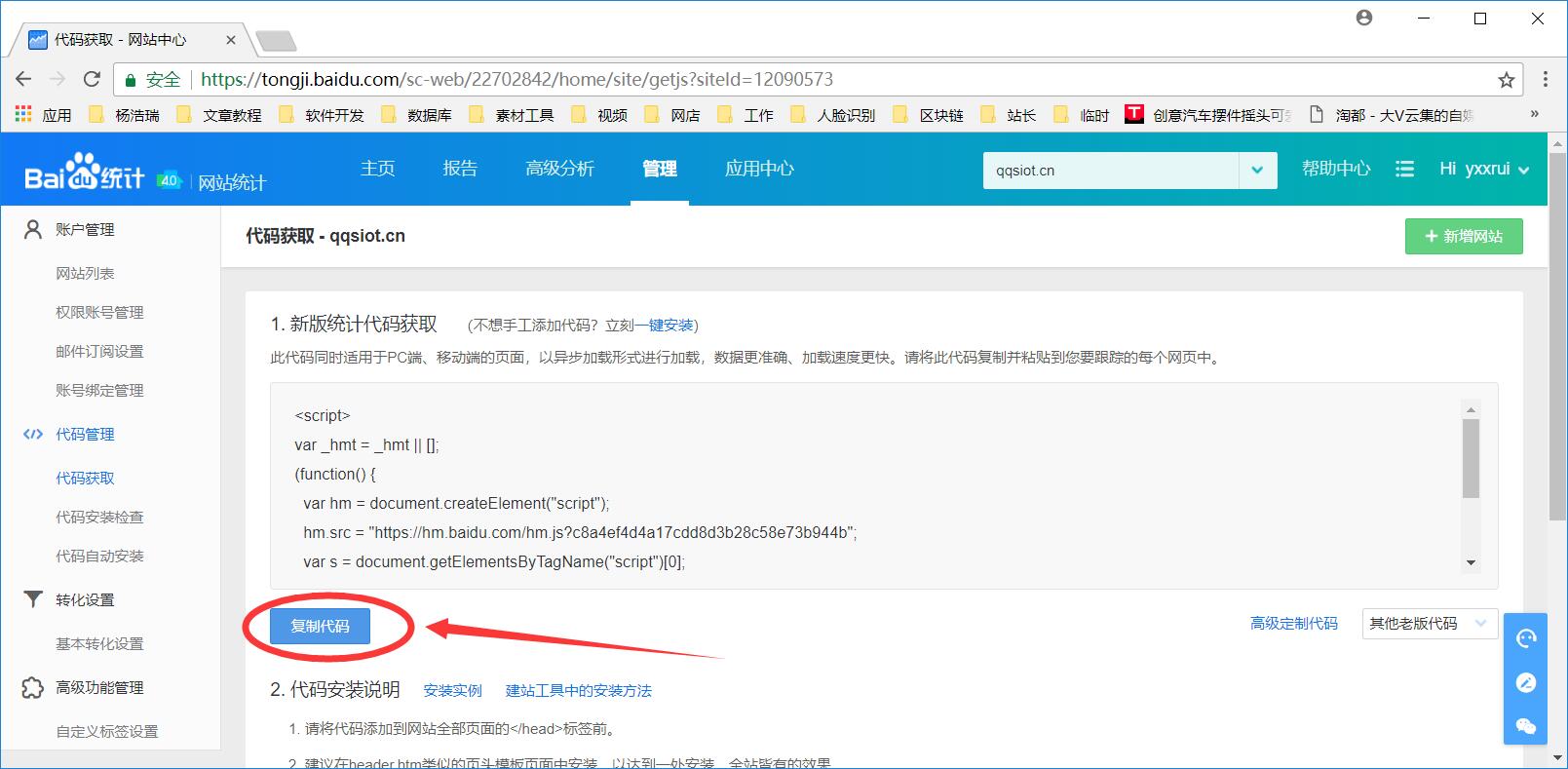Select 账号绑定管理 in the sidebar

(x=99, y=391)
